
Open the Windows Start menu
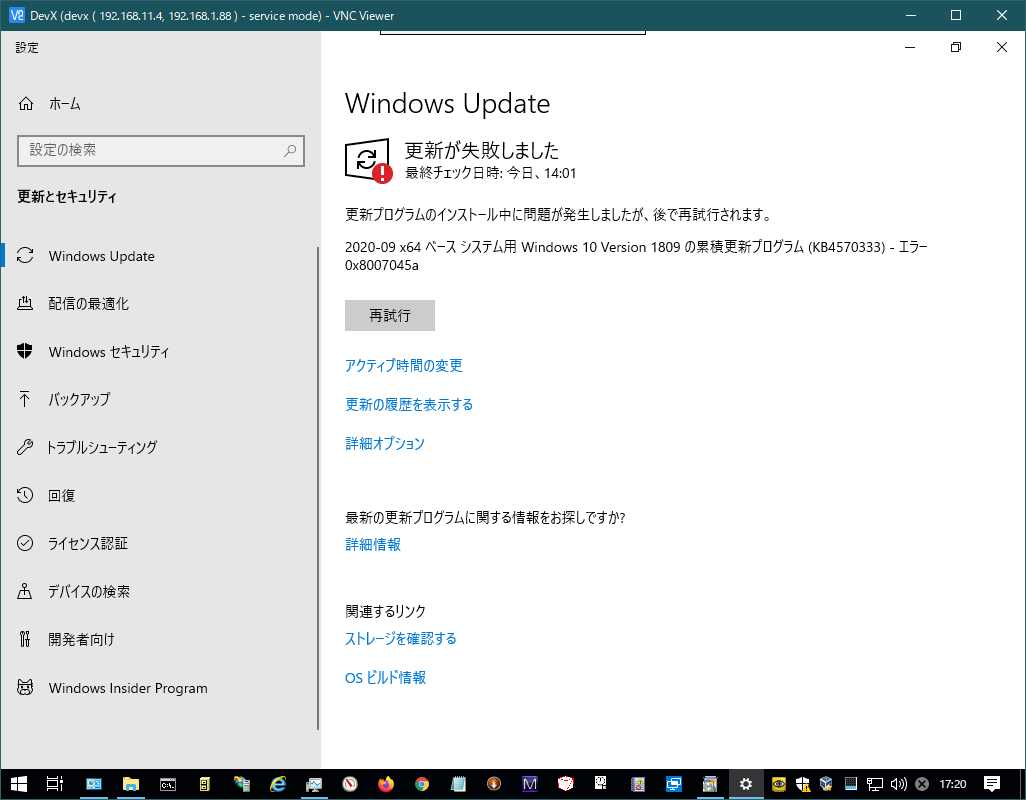pos(18,784)
